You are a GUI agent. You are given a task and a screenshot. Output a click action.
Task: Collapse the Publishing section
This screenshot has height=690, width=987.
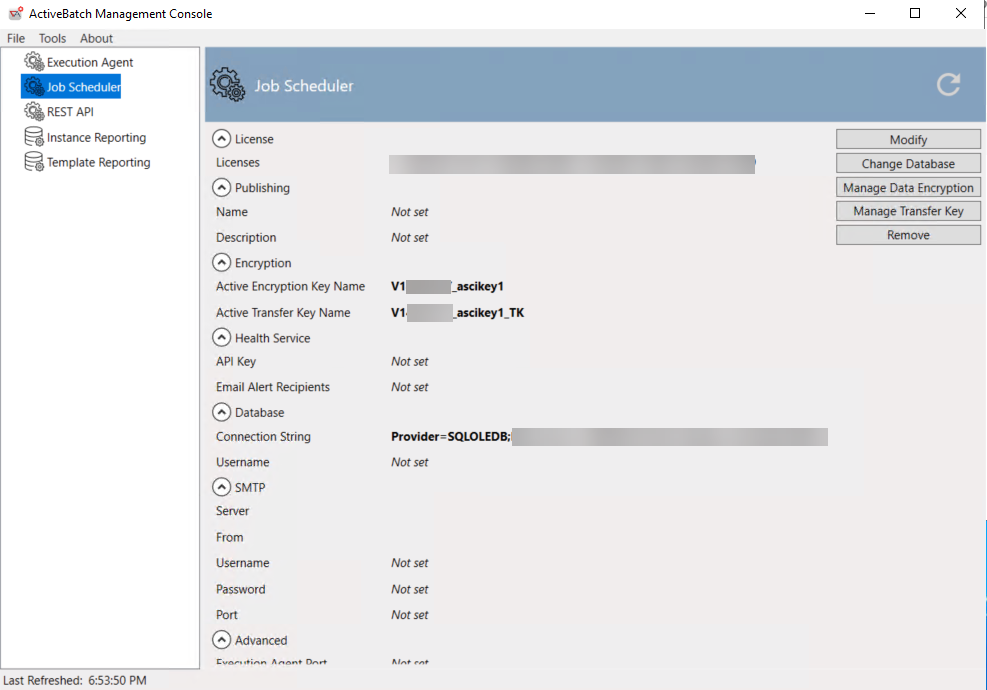pos(222,188)
